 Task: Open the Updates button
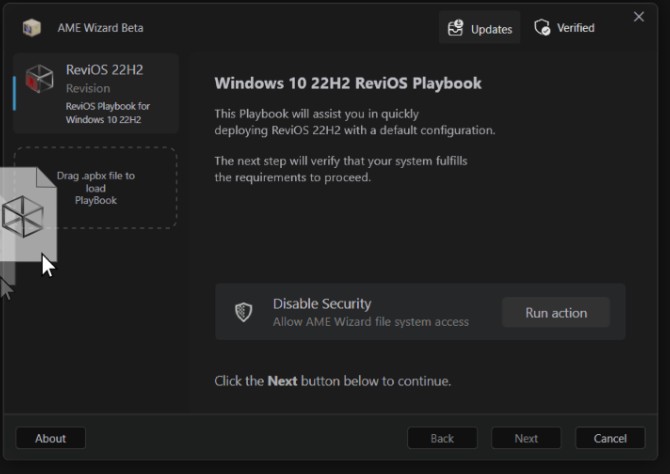point(479,28)
